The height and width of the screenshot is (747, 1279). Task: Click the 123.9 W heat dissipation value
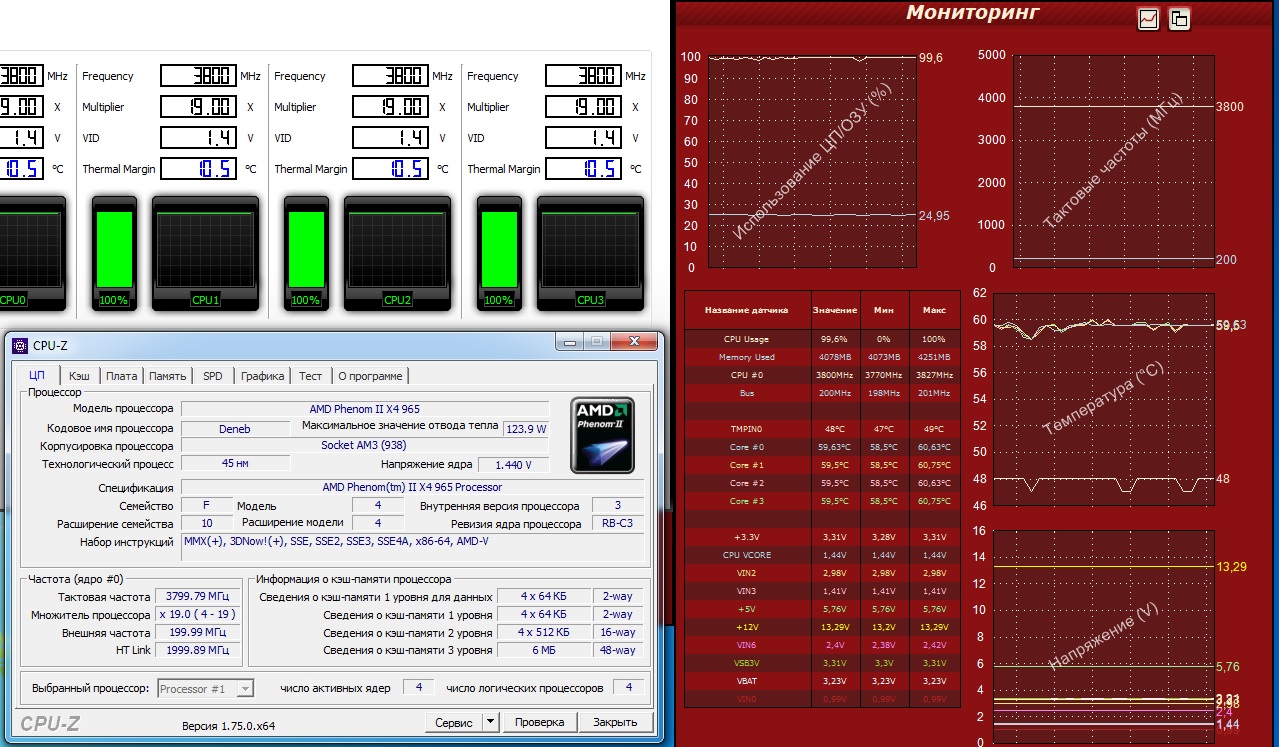(526, 429)
